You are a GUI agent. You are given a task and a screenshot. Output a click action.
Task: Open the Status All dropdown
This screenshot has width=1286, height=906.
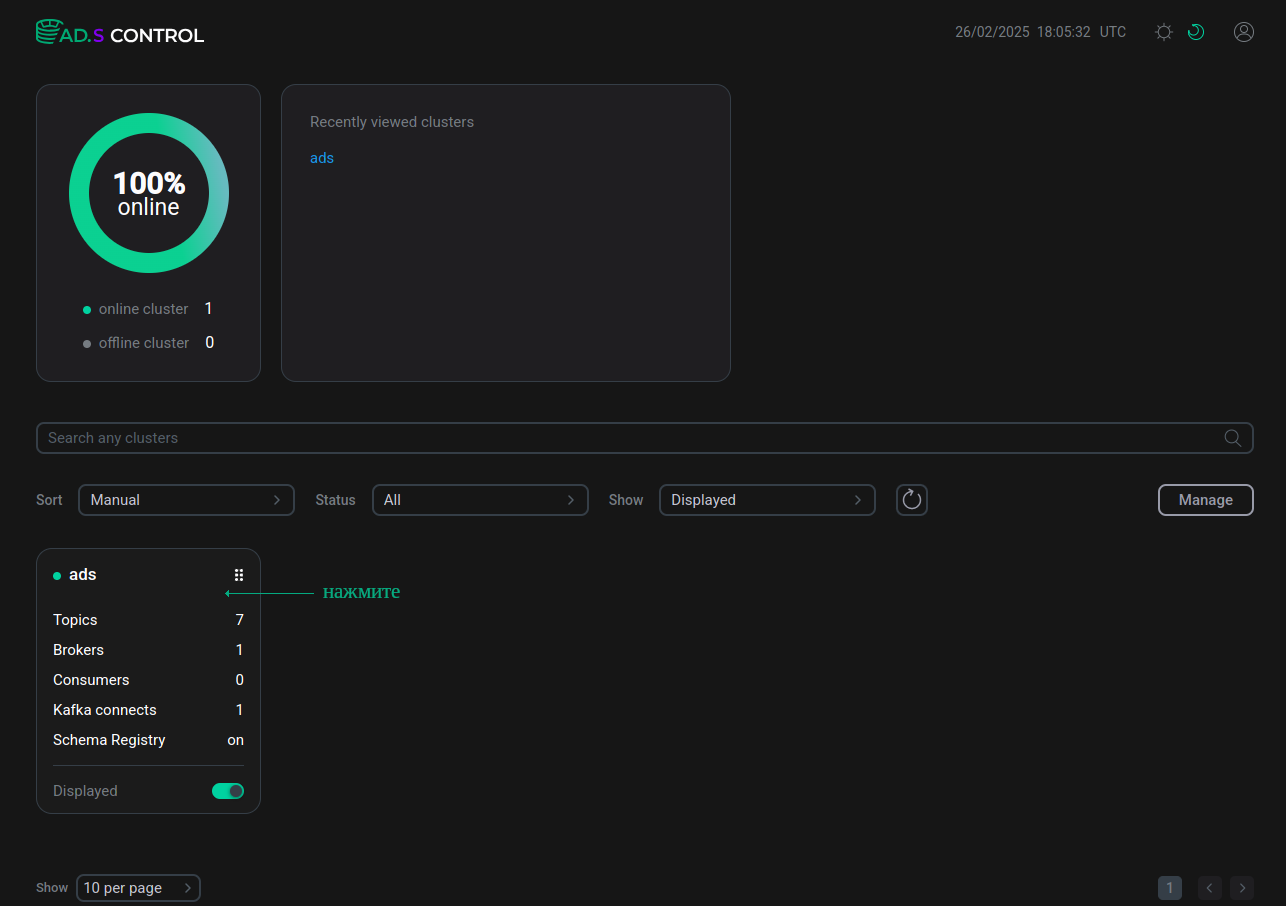coord(480,500)
